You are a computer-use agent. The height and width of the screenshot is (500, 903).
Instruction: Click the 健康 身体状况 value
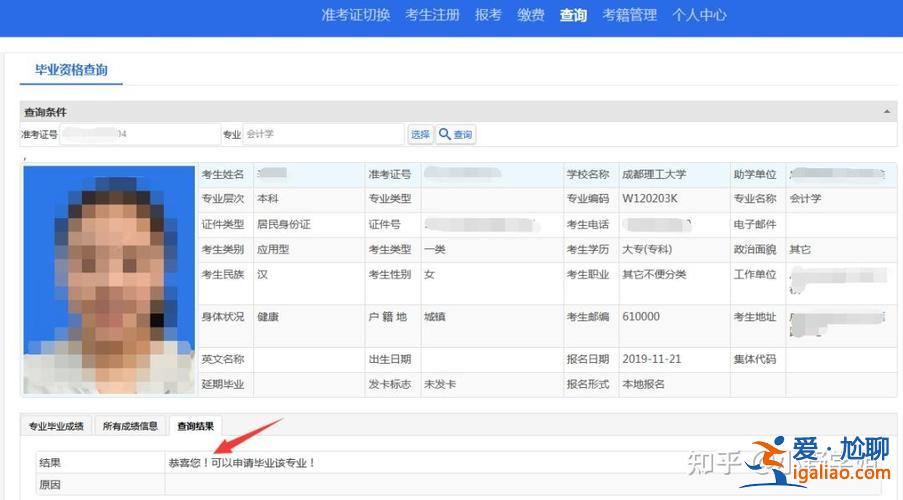[x=268, y=317]
